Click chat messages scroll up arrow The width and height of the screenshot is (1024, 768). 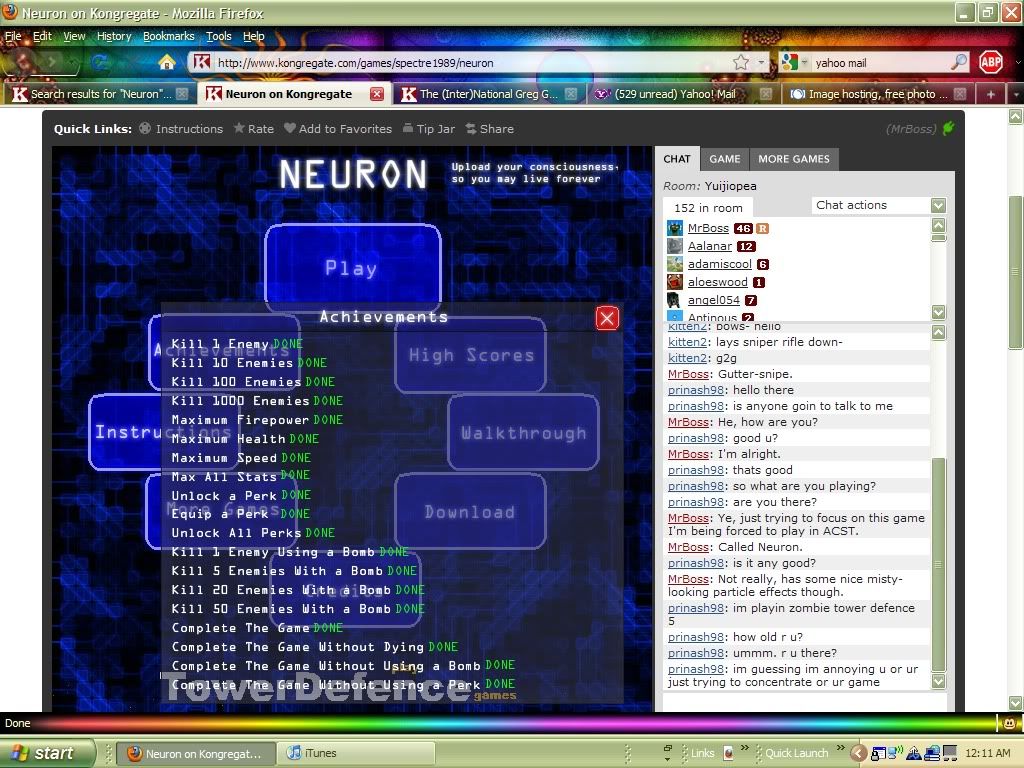938,332
